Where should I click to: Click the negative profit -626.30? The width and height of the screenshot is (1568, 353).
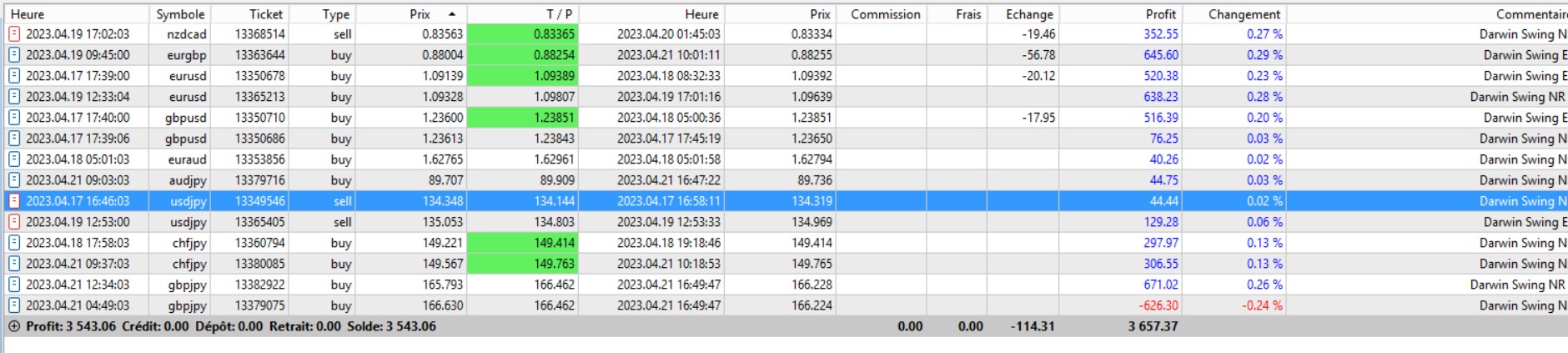pyautogui.click(x=1158, y=305)
